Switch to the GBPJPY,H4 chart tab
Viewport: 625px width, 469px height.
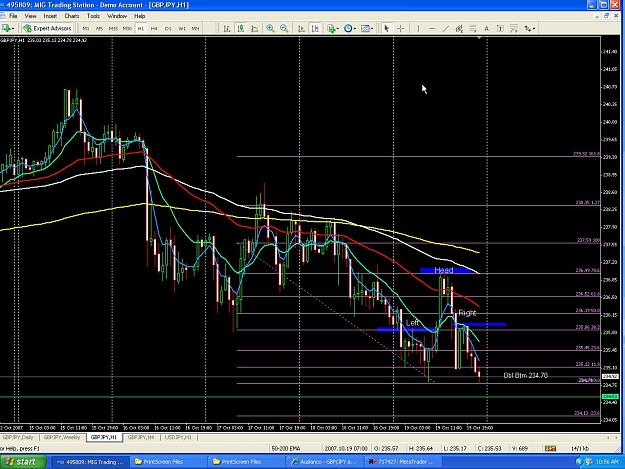click(x=141, y=438)
